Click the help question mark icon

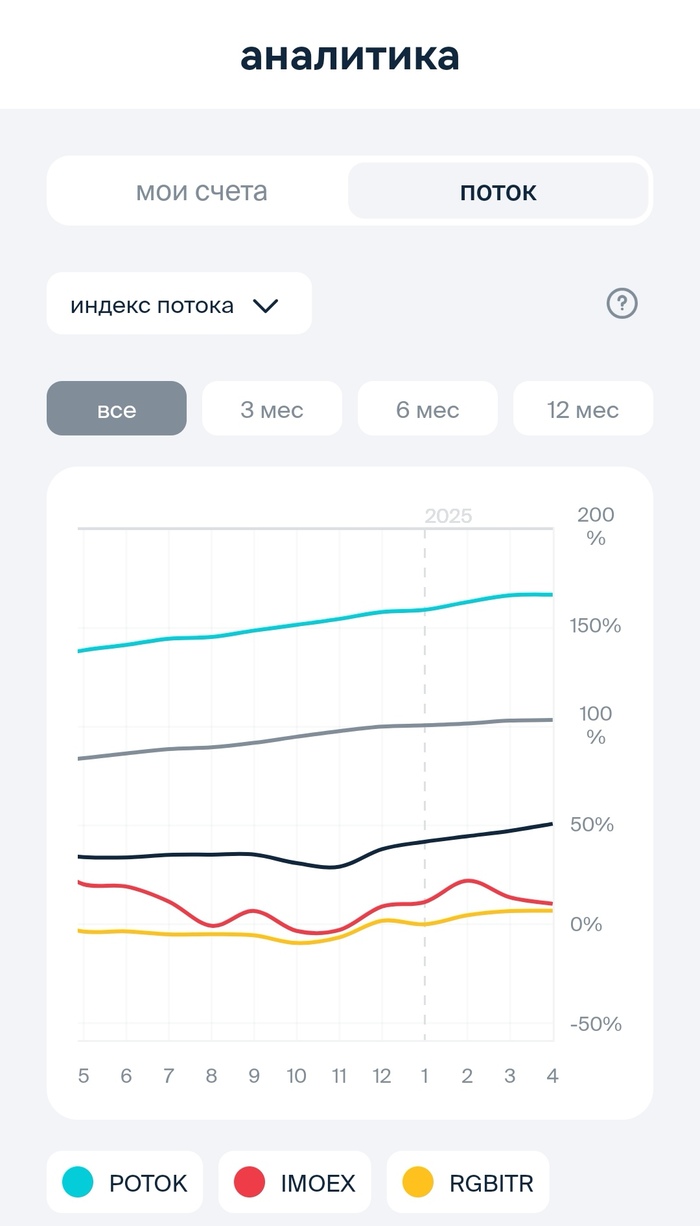pos(622,304)
